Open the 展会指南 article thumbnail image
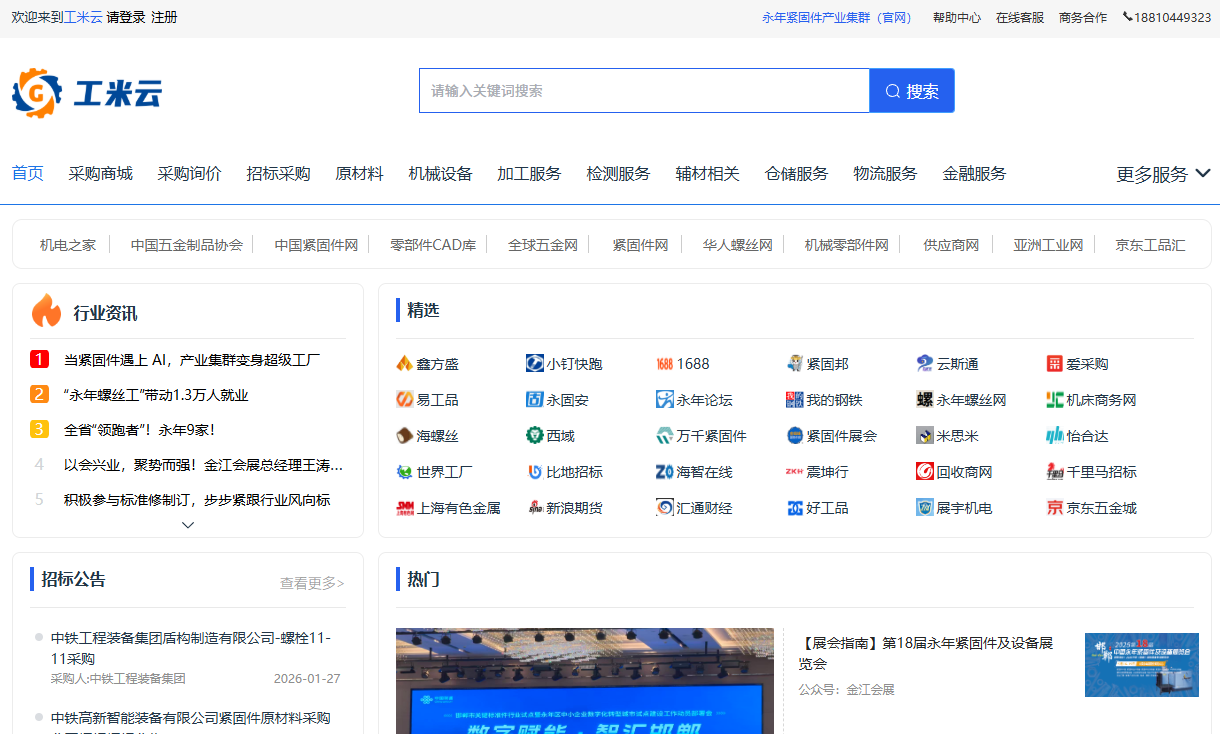Image resolution: width=1220 pixels, height=734 pixels. click(x=1141, y=665)
